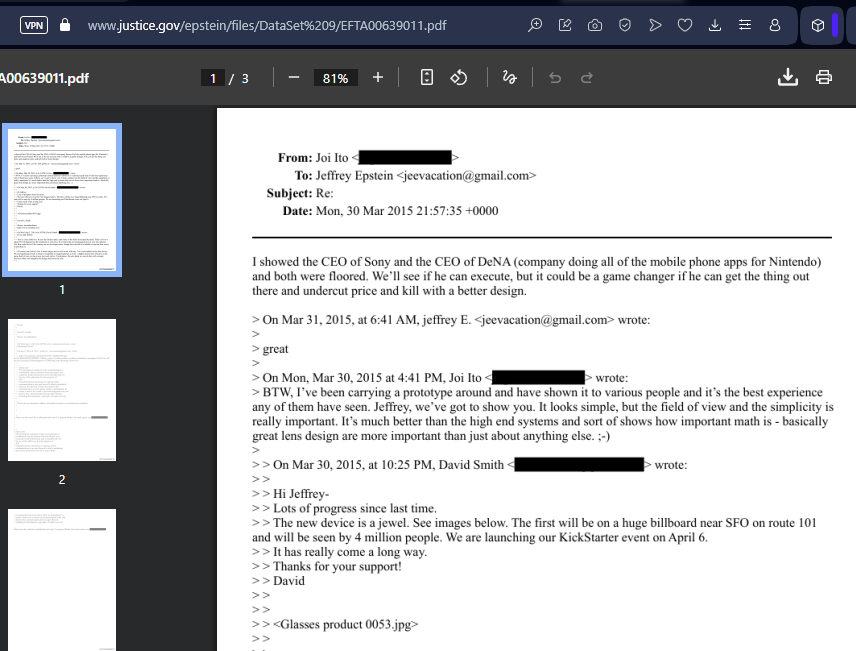Click the "Thanks for your support!" line
Viewport: 856px width, 651px height.
tap(337, 566)
